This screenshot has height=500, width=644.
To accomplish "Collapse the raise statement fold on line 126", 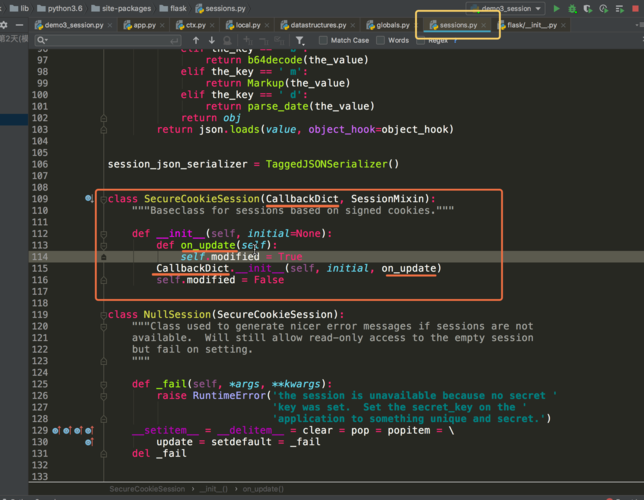I will (104, 396).
